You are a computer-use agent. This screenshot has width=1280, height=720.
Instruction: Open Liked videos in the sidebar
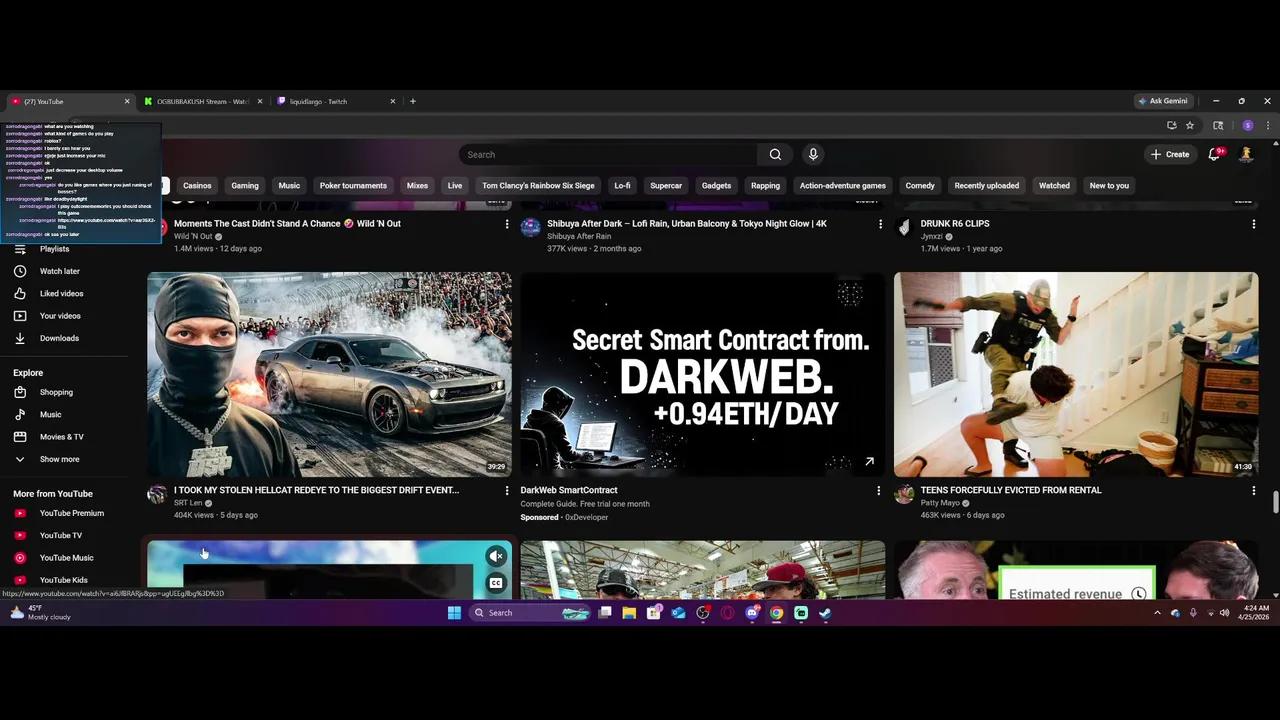(61, 293)
